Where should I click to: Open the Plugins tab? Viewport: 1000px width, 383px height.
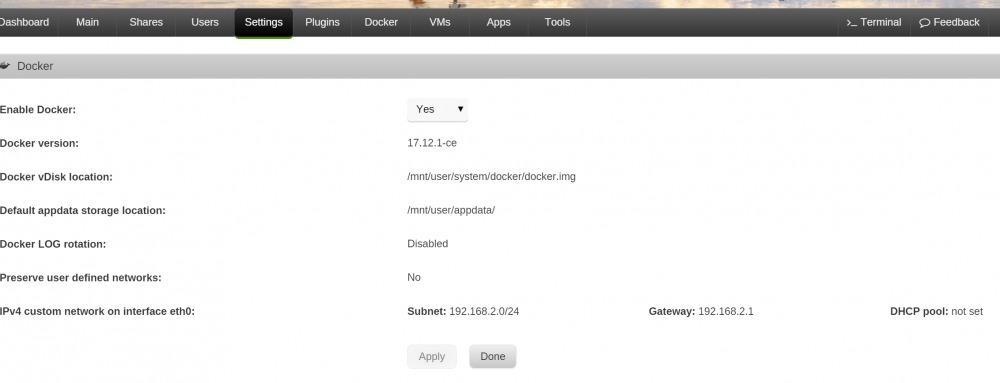(x=322, y=22)
